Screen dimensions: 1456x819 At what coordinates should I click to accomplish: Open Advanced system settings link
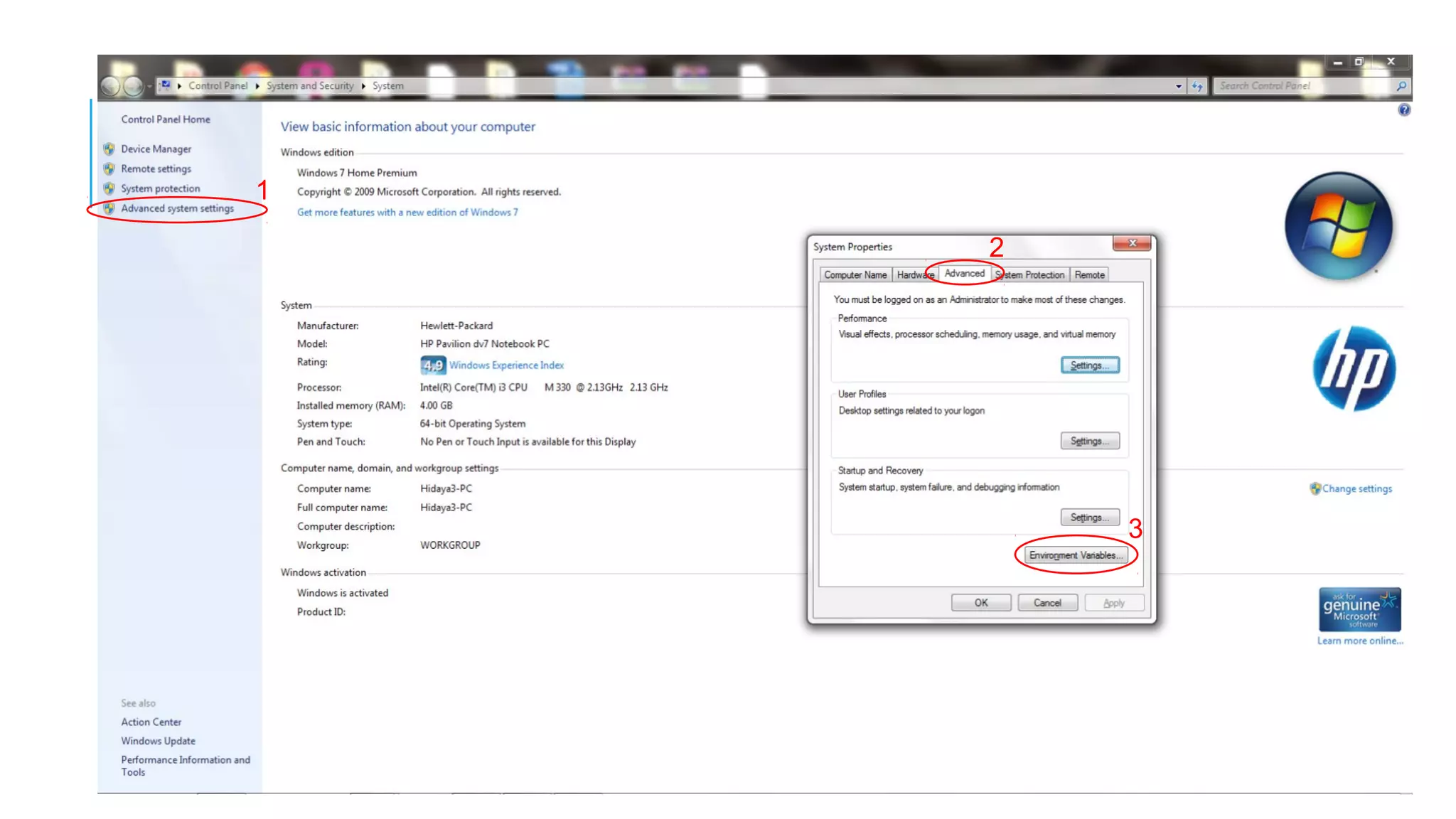[177, 208]
